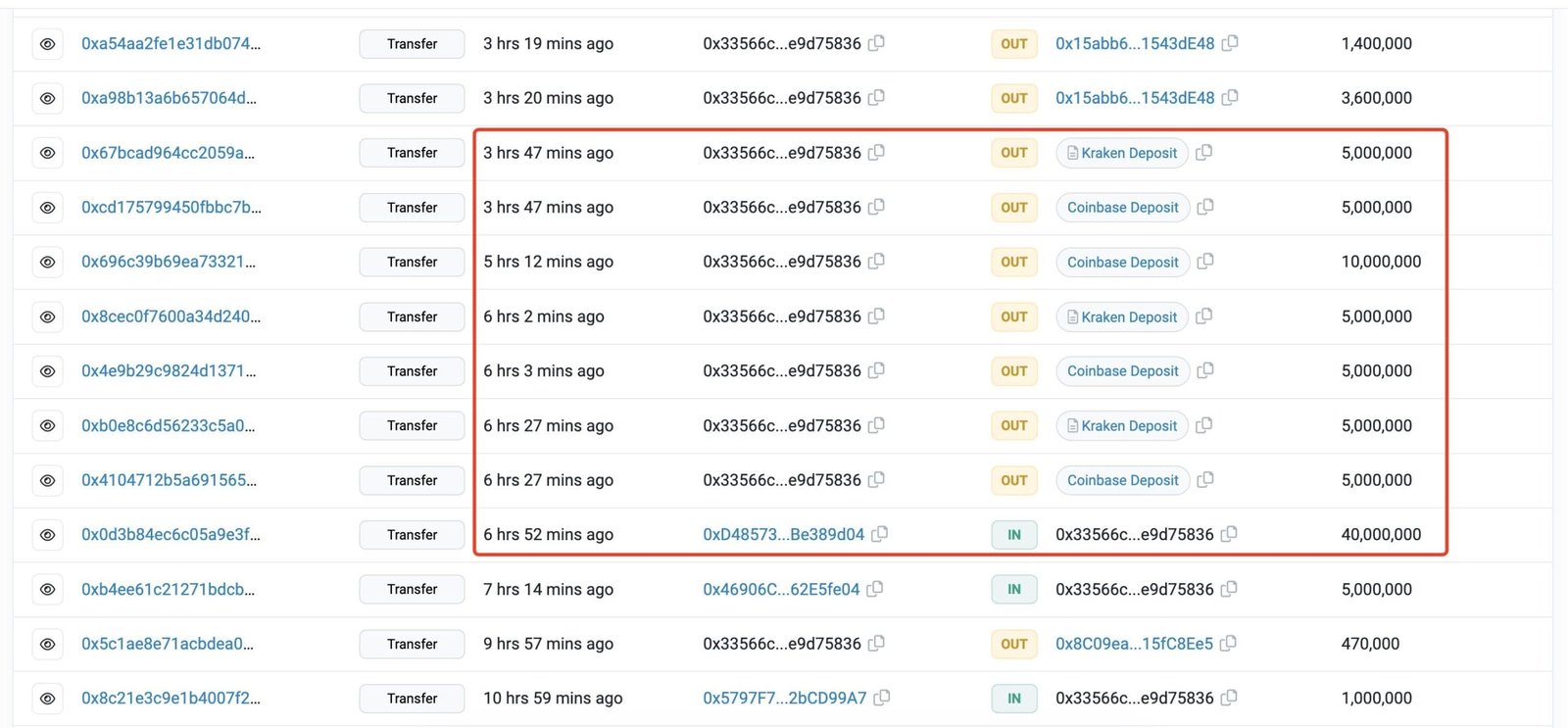
Task: Copy Kraken Deposit address in 0x67bcad964cc2059a row
Action: pyautogui.click(x=1204, y=152)
